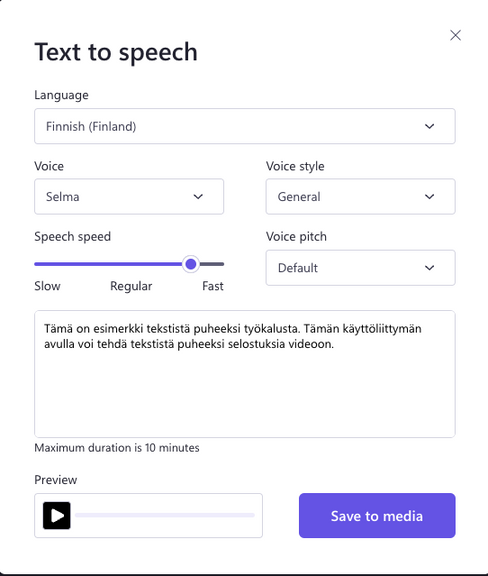Click the chevron arrow in Language field
Viewport: 488px width, 576px height.
(x=429, y=126)
